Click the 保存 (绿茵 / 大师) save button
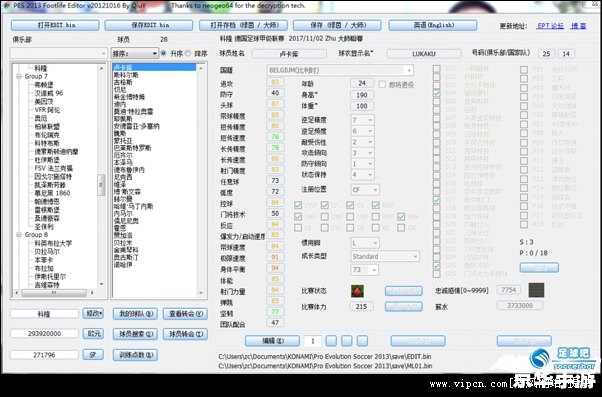 (x=337, y=25)
